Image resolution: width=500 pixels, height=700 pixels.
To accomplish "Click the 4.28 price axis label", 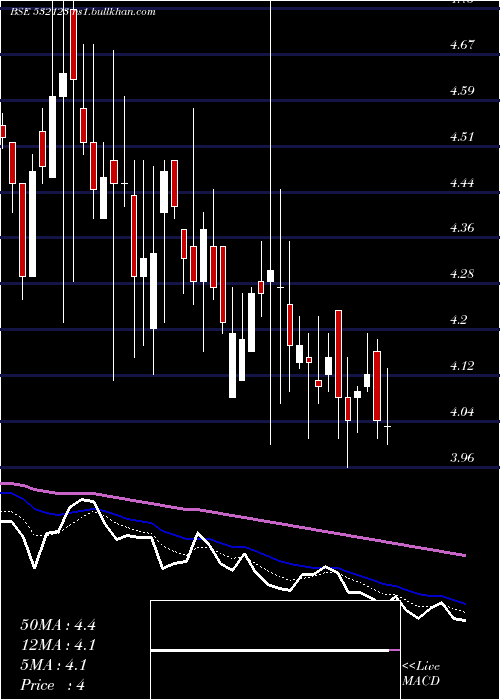I will click(462, 274).
